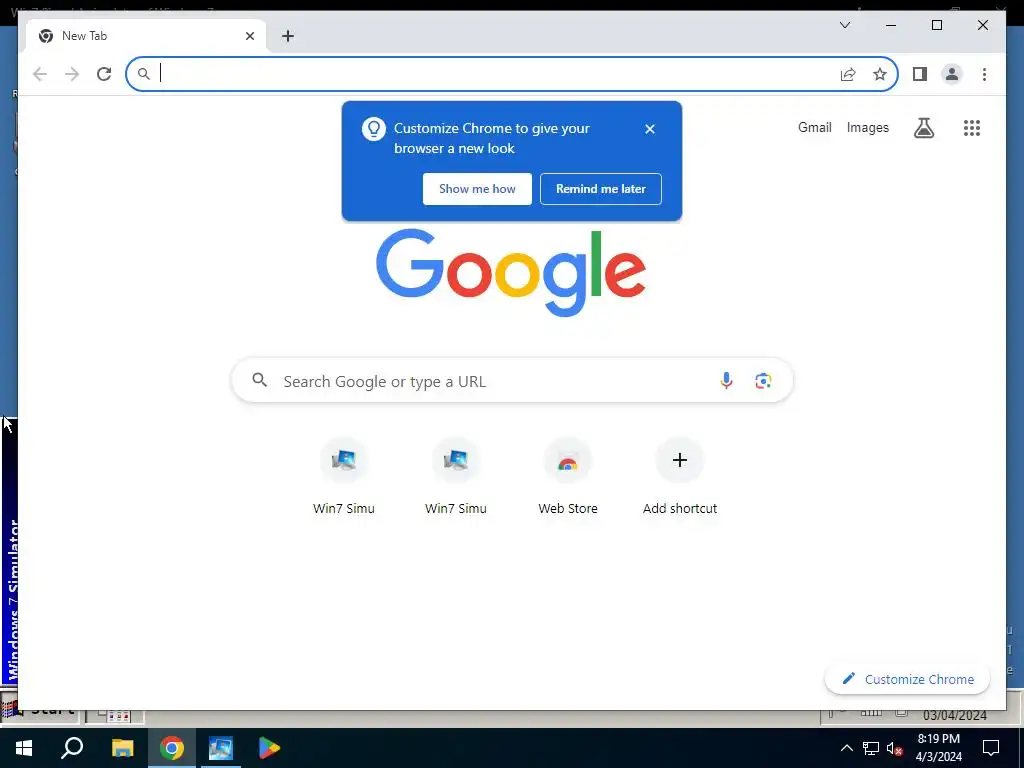
Task: Click Customize Chrome button
Action: coord(908,679)
